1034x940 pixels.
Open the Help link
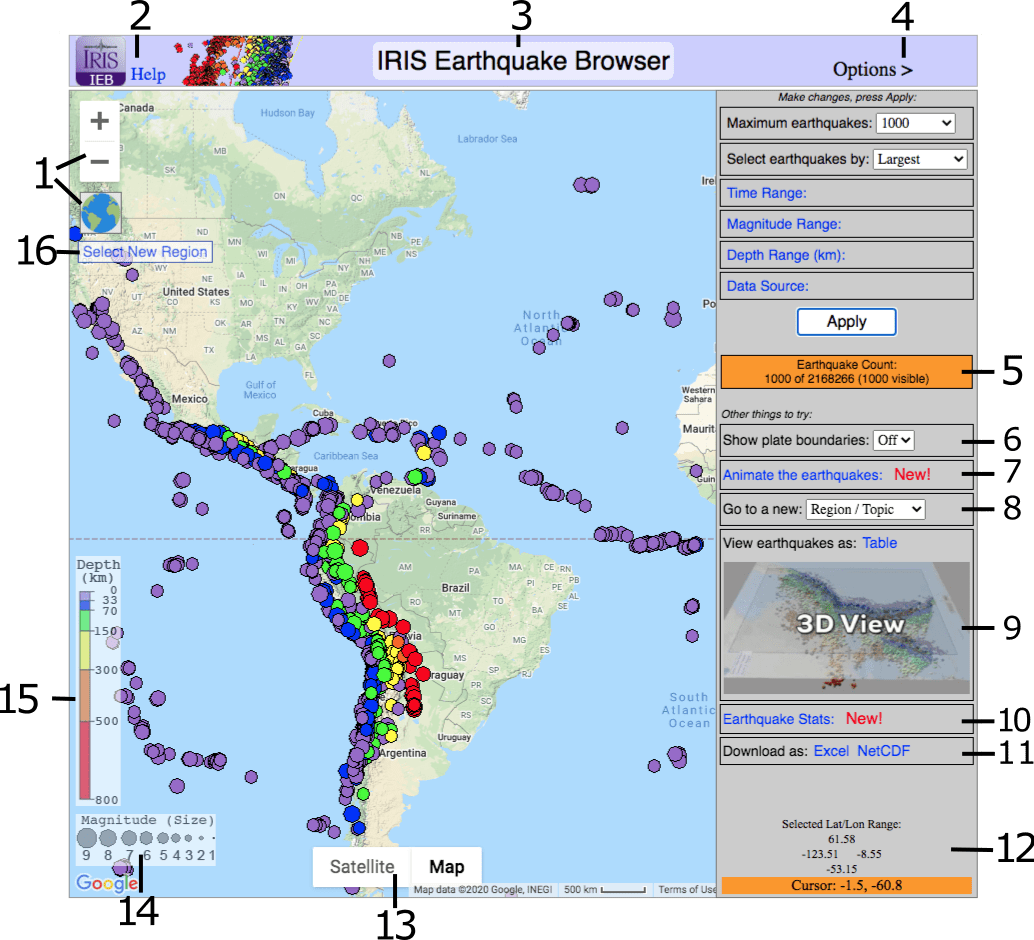[x=148, y=74]
